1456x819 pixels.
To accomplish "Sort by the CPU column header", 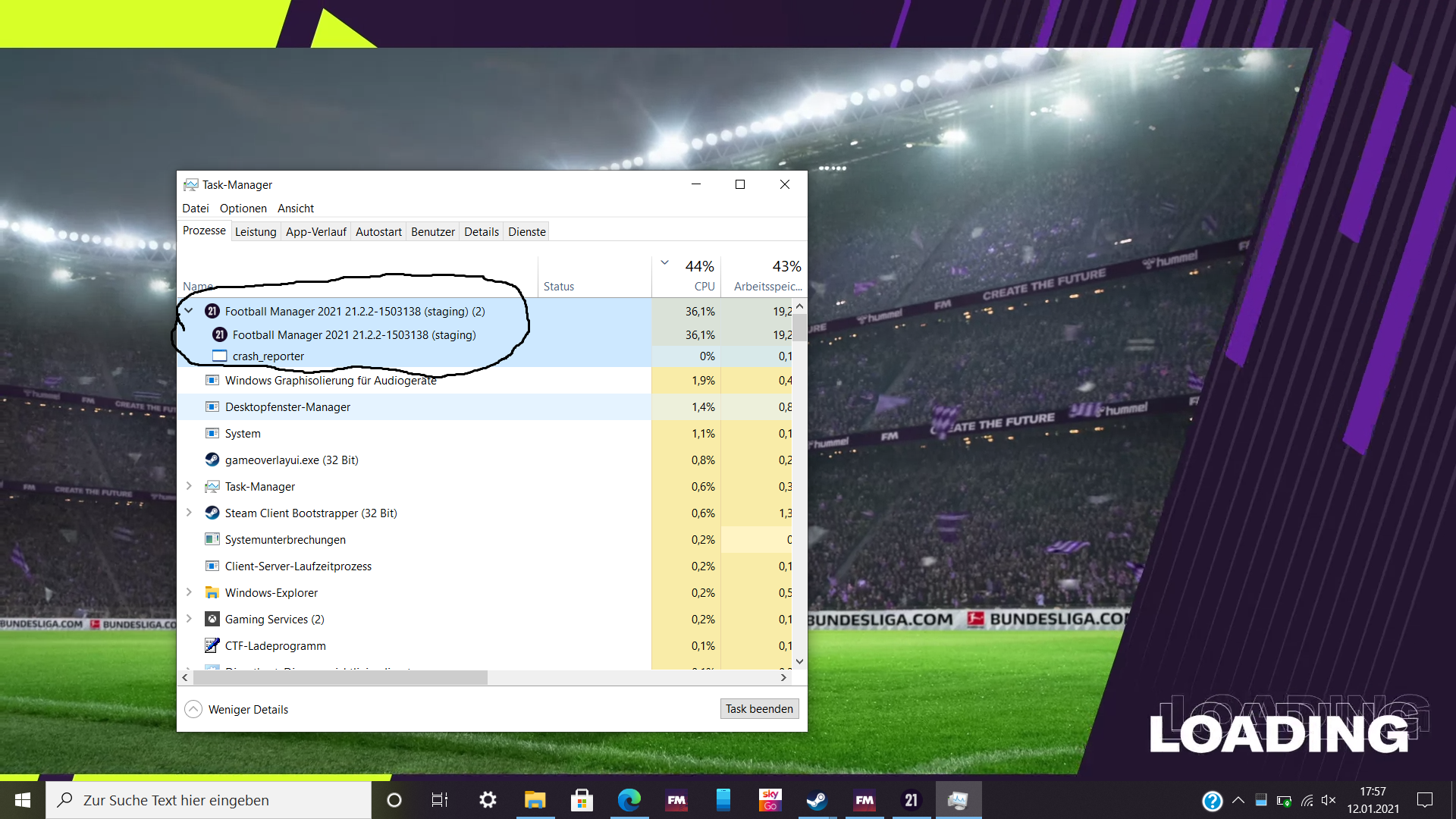I will [x=686, y=276].
